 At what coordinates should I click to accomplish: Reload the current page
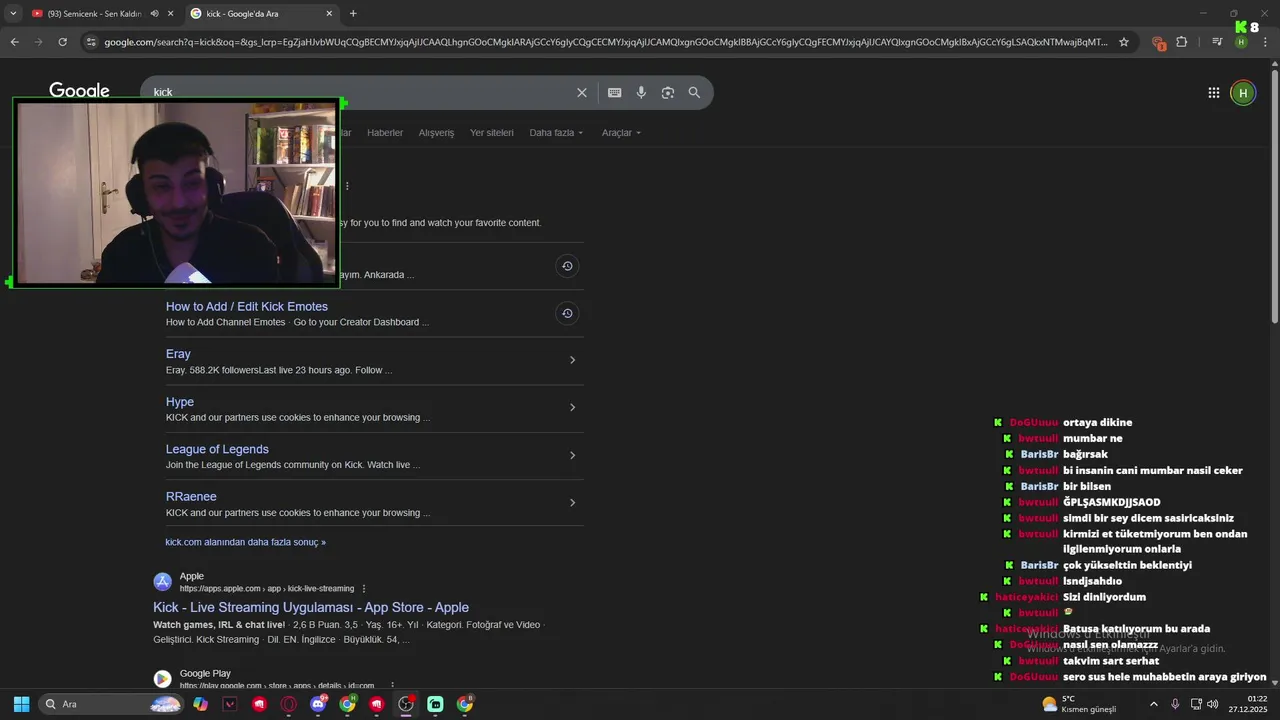click(63, 42)
